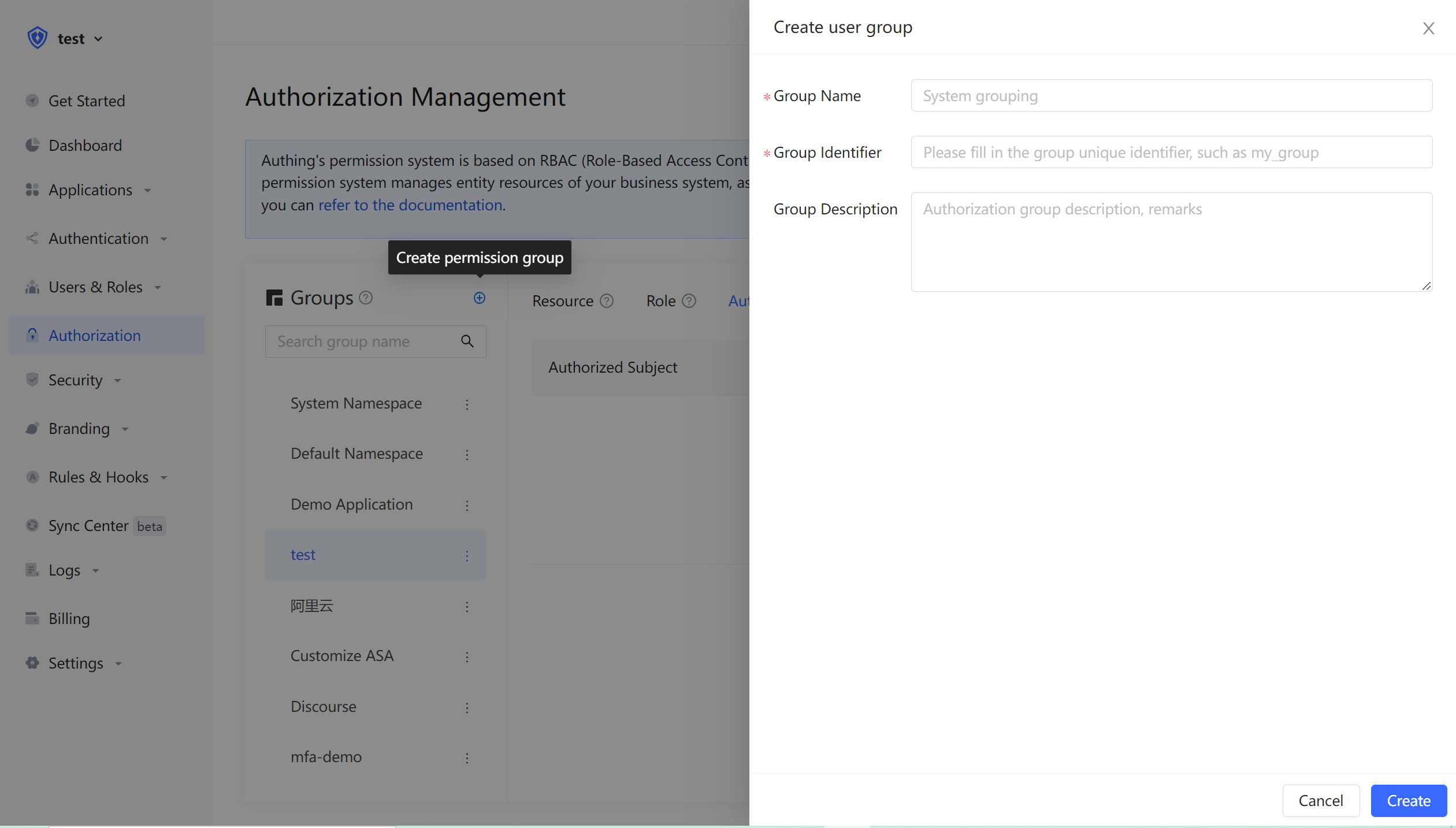Image resolution: width=1456 pixels, height=828 pixels.
Task: Expand the Applications sidebar menu
Action: pyautogui.click(x=91, y=190)
